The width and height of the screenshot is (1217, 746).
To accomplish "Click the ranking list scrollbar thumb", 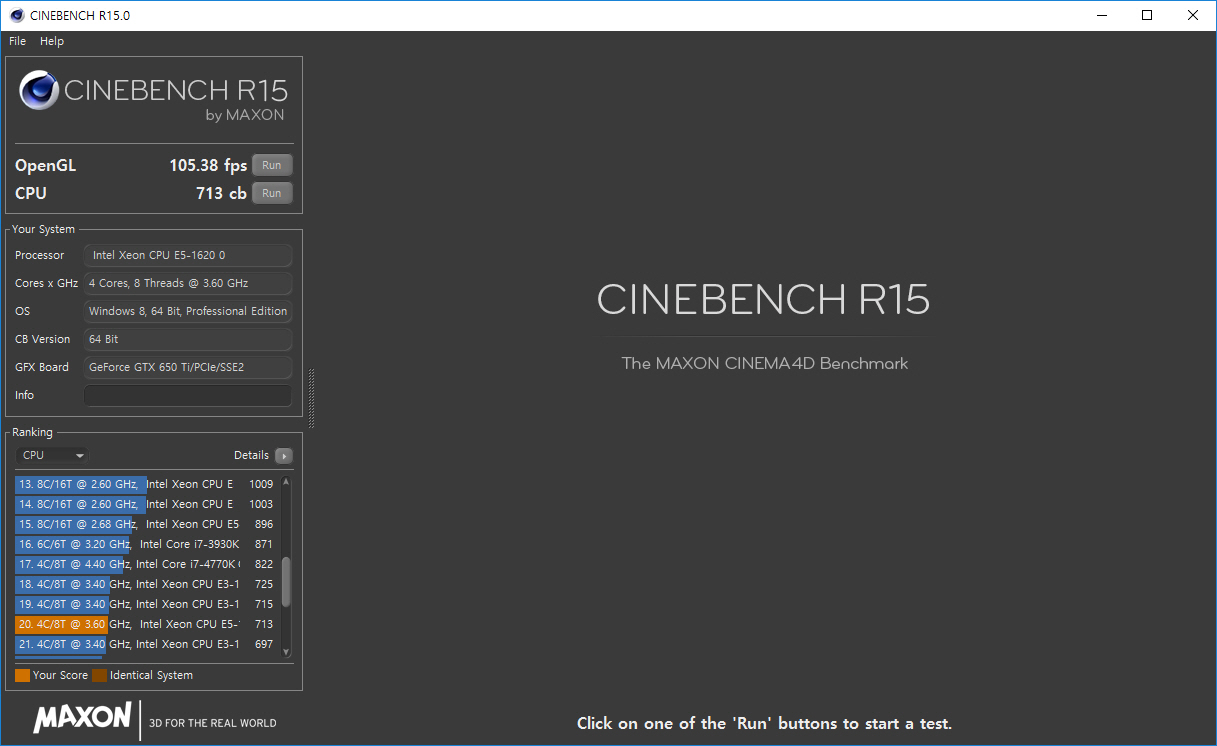I will (x=286, y=582).
